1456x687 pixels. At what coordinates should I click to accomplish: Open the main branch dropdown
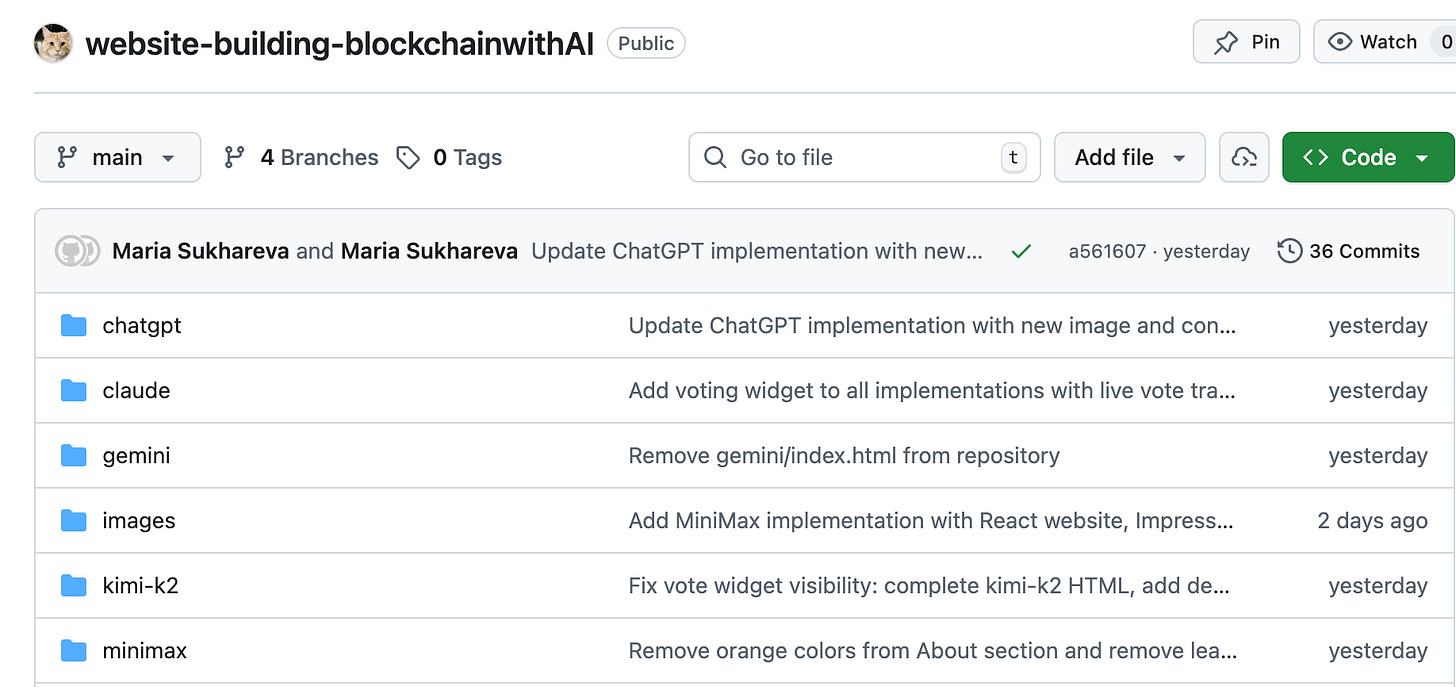click(x=117, y=158)
